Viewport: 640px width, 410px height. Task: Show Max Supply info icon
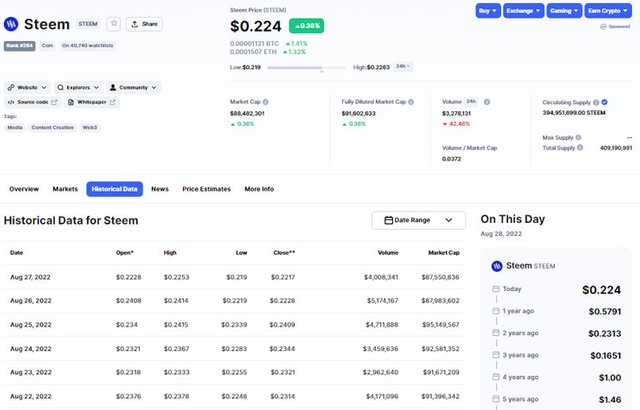pyautogui.click(x=578, y=137)
